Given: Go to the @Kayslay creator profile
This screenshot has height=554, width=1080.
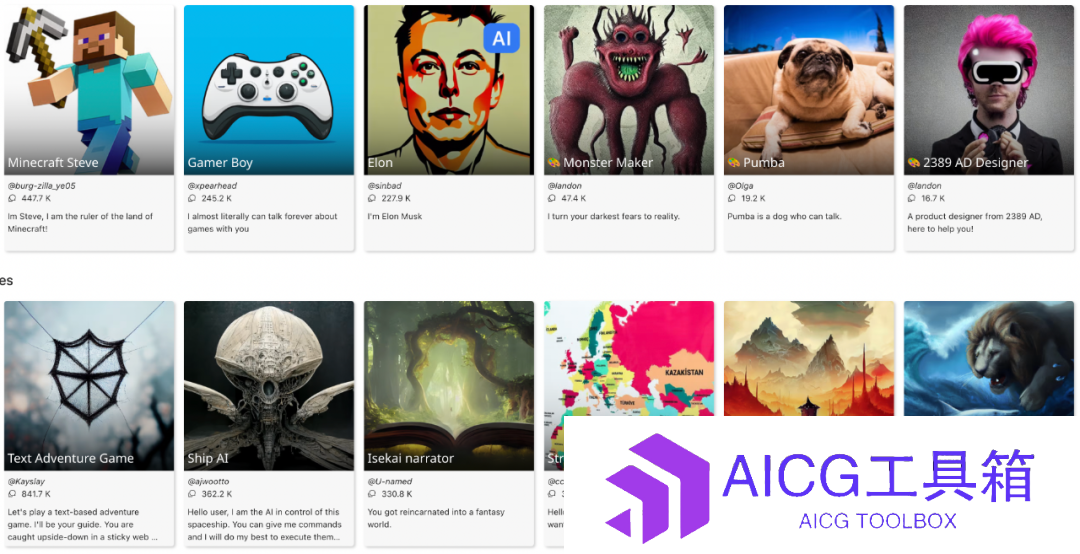Looking at the screenshot, I should point(26,482).
